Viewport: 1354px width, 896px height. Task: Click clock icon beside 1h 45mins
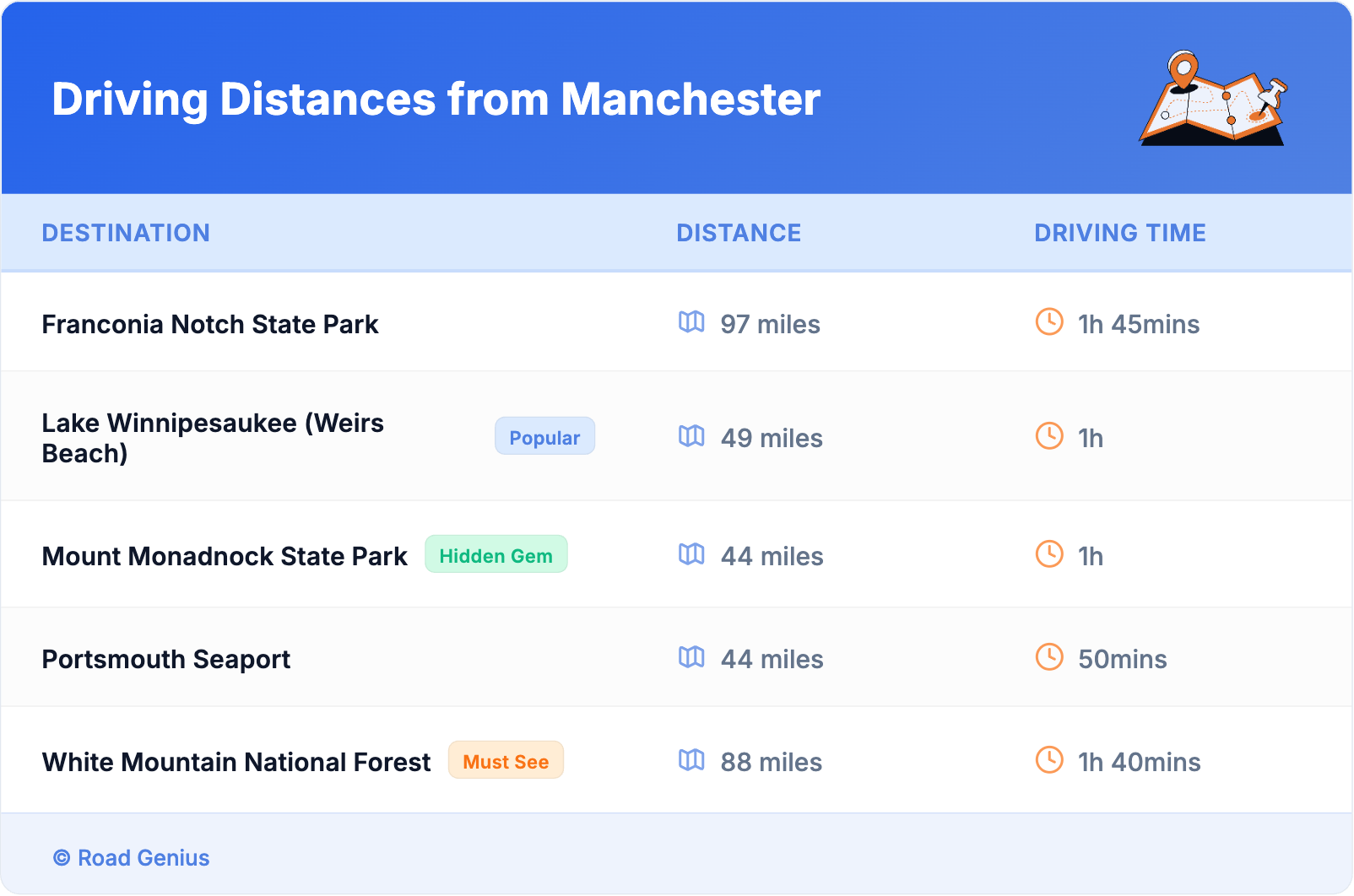(1049, 322)
